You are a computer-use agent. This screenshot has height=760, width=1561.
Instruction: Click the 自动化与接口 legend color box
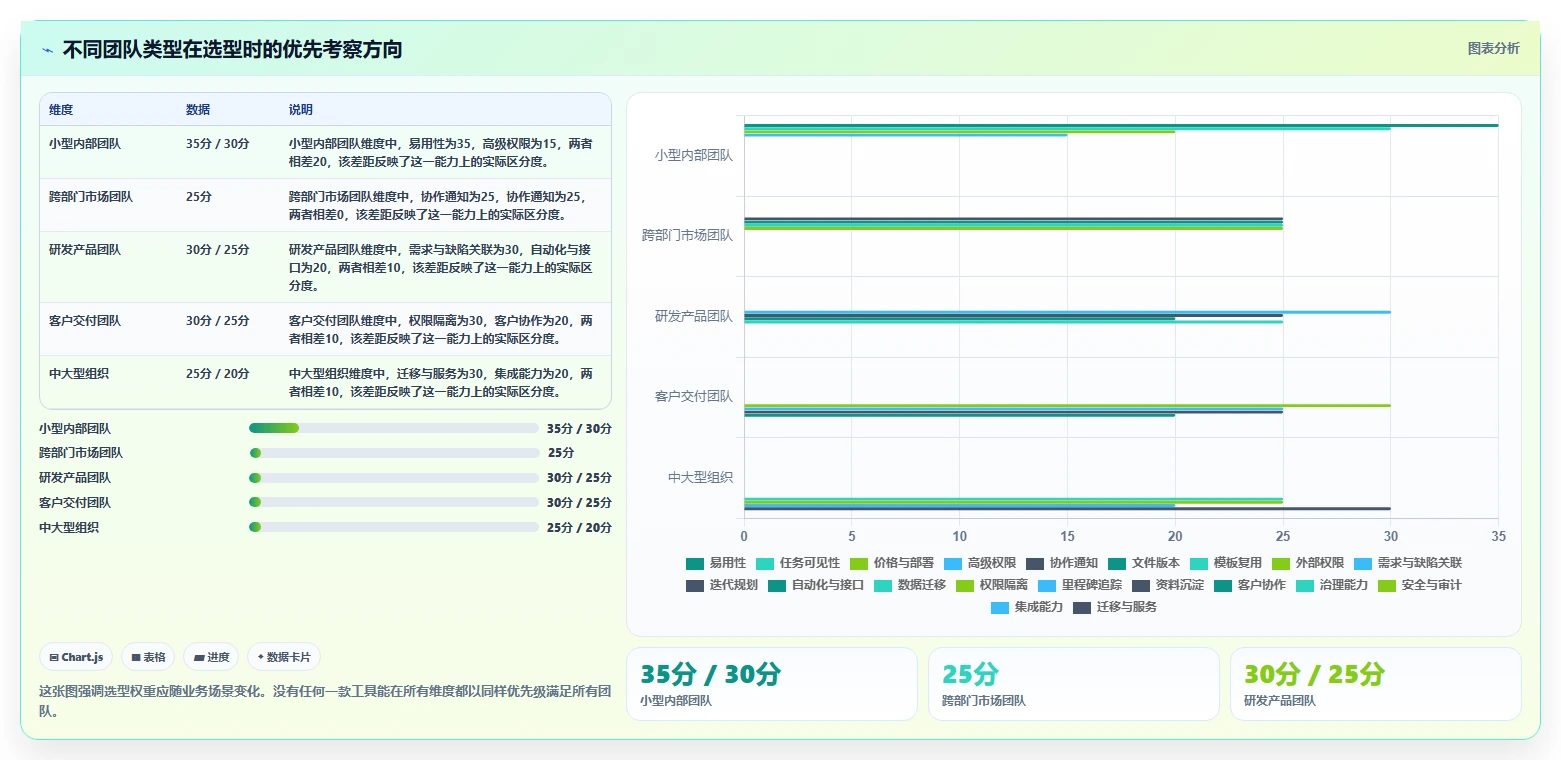pyautogui.click(x=777, y=585)
